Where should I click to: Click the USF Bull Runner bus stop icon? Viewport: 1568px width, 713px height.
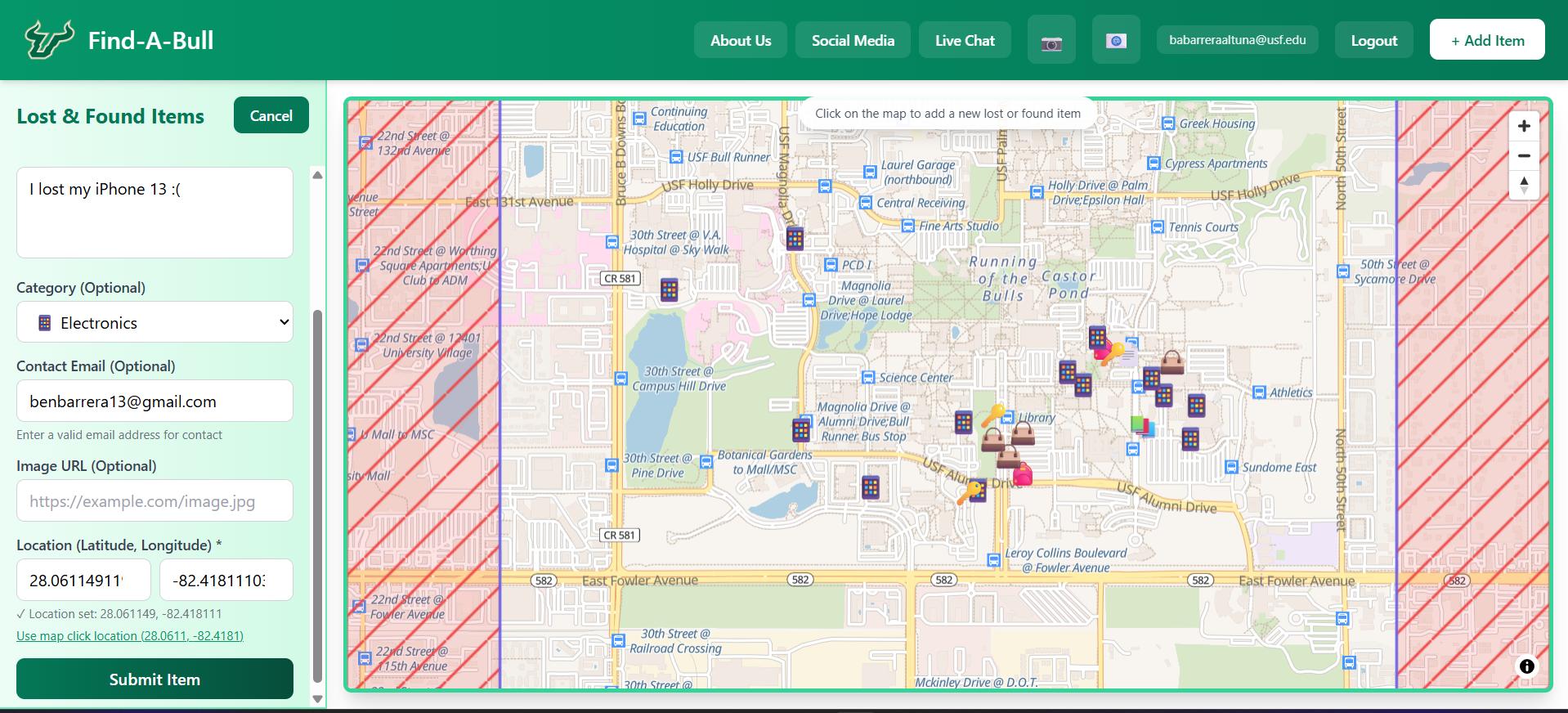coord(676,157)
